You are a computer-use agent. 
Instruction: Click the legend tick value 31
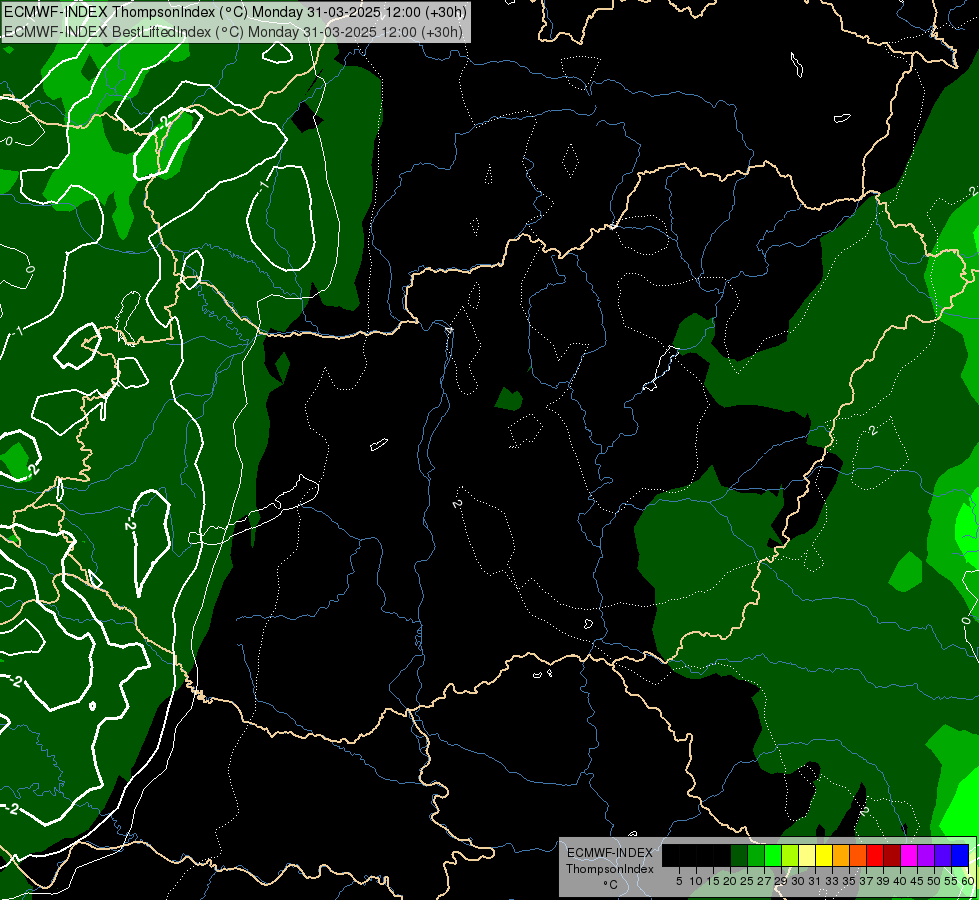pyautogui.click(x=815, y=881)
